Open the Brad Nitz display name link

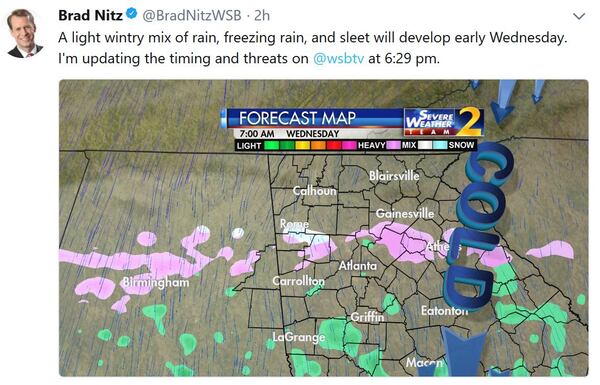[91, 15]
